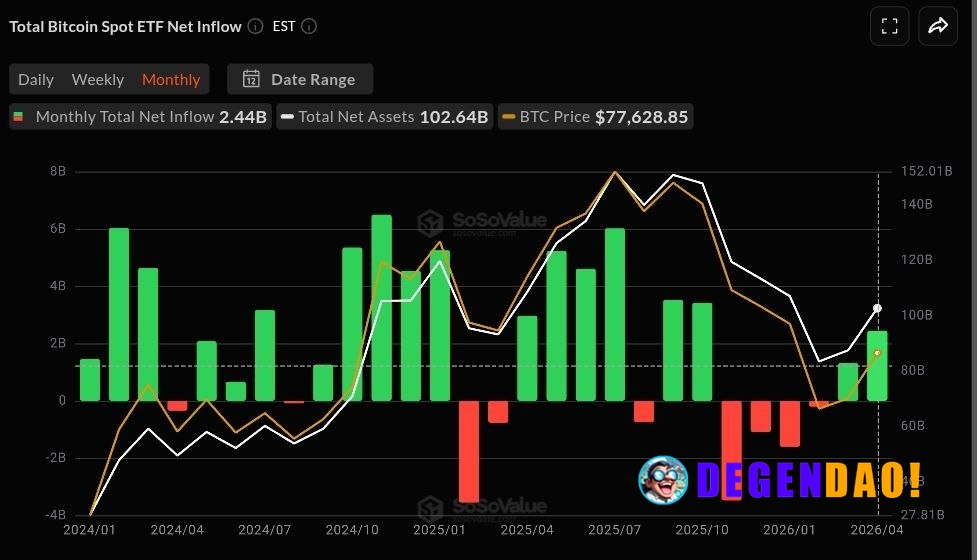Click the 152.01B right axis label
The width and height of the screenshot is (977, 560).
[927, 171]
